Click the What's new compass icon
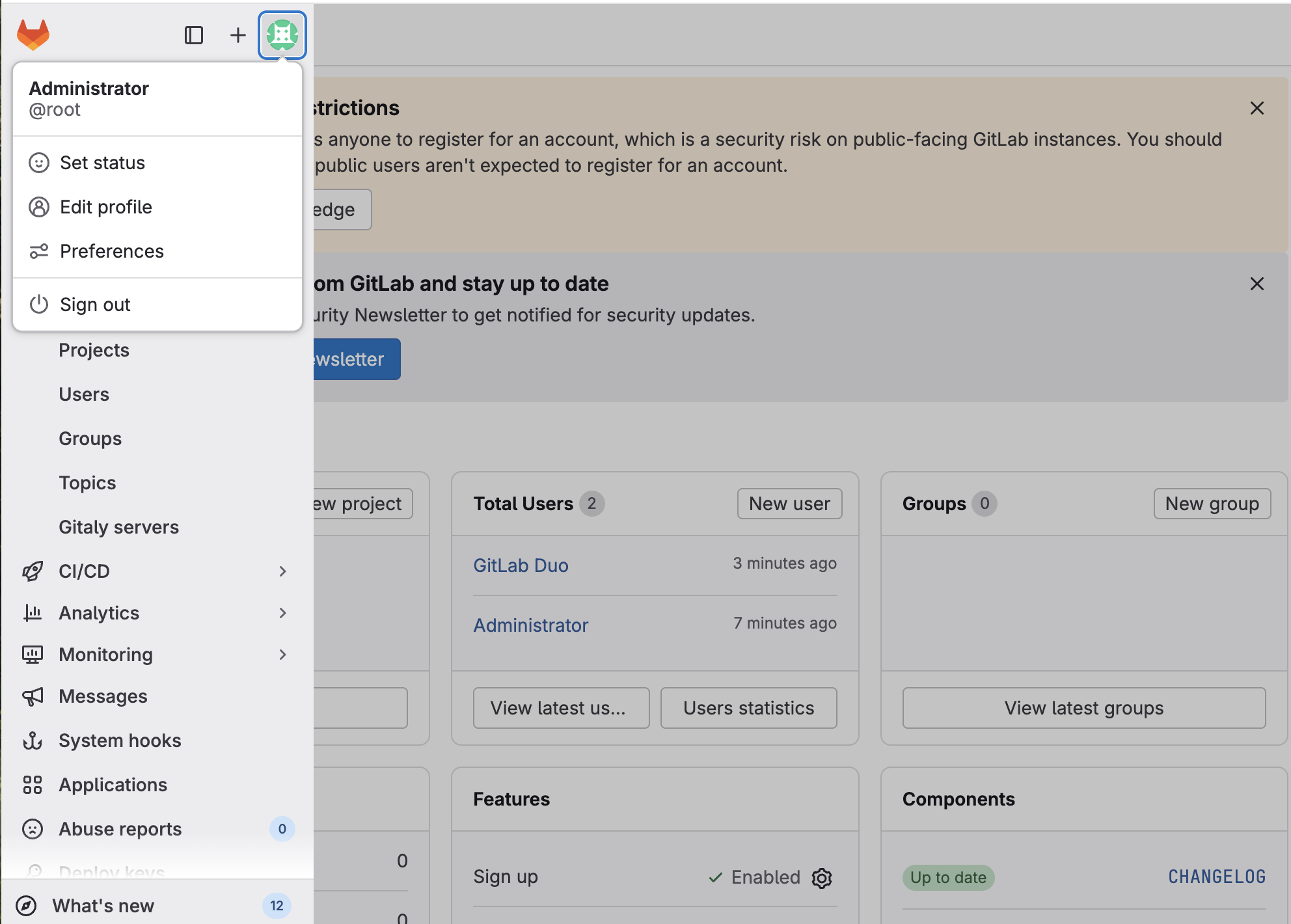Image resolution: width=1291 pixels, height=924 pixels. pos(26,906)
